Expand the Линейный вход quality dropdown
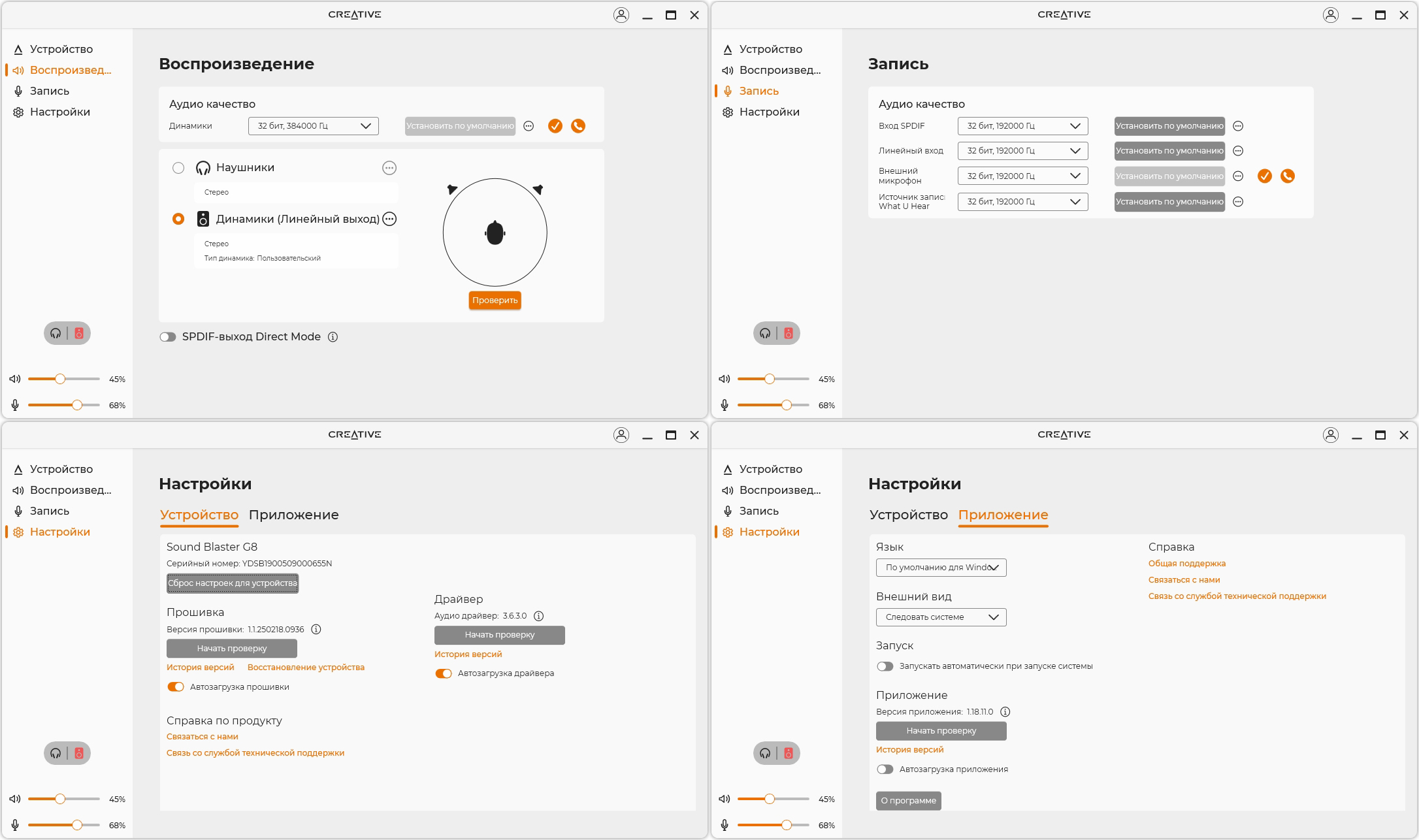 pos(1022,151)
